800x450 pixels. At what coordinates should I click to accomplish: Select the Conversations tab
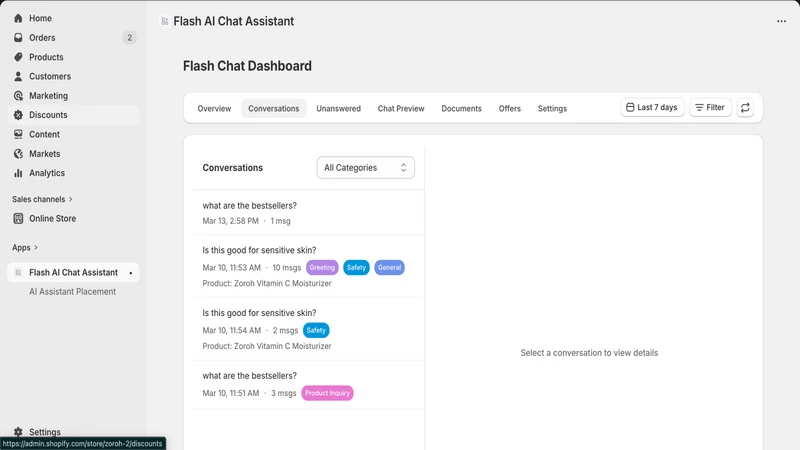(273, 109)
